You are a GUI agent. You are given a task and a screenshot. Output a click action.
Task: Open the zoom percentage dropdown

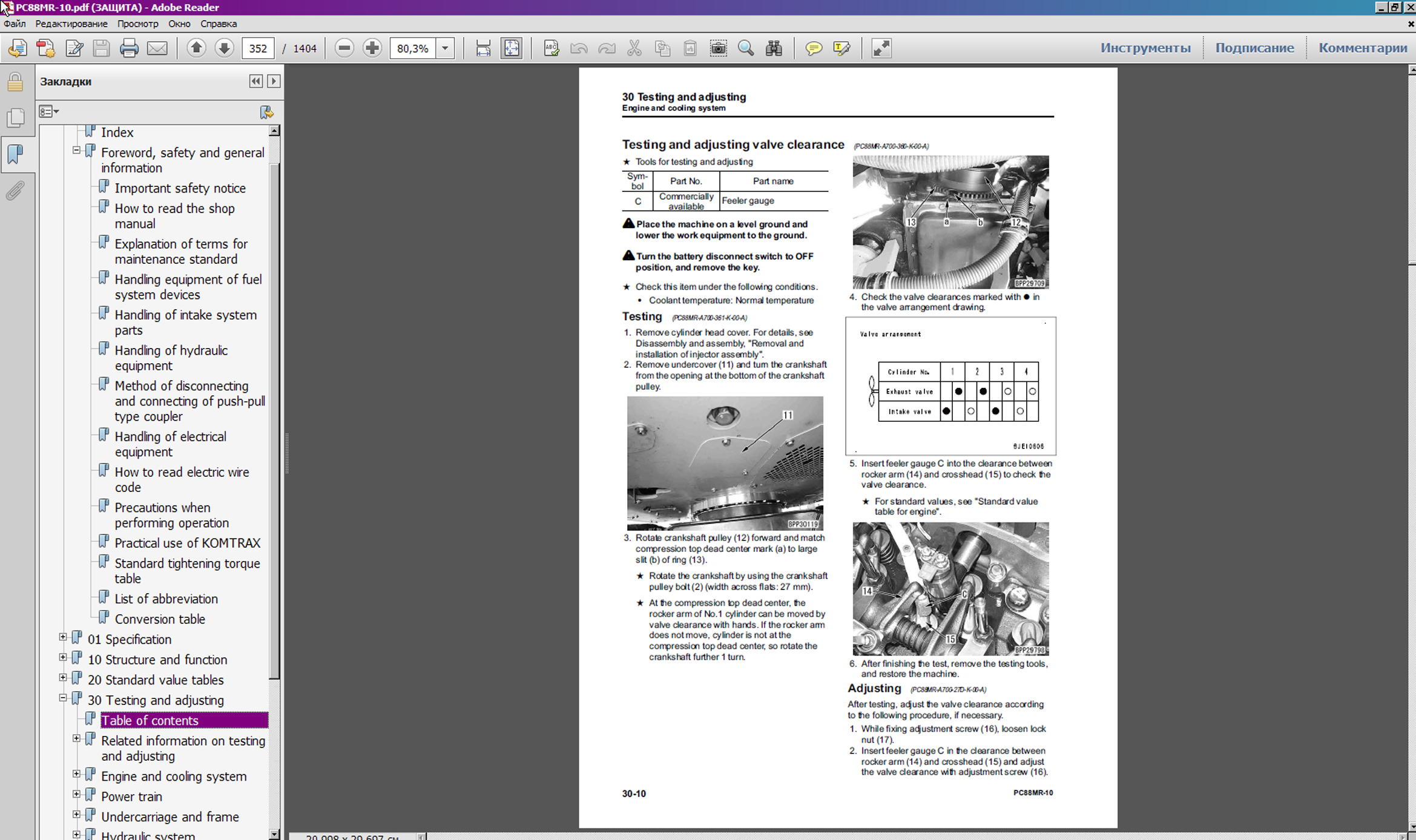[445, 48]
